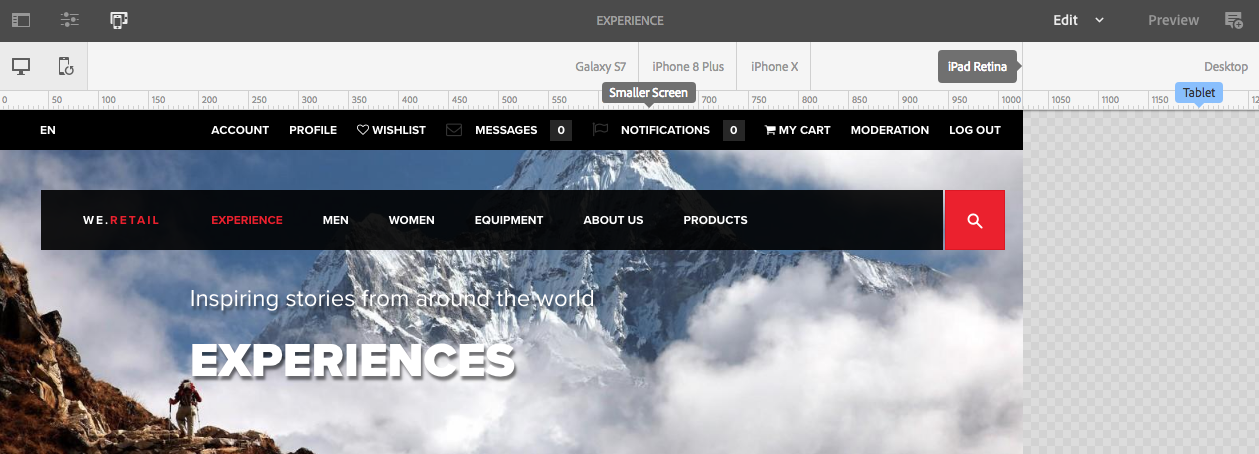The image size is (1259, 454).
Task: Click the Messages envelope icon
Action: point(454,130)
